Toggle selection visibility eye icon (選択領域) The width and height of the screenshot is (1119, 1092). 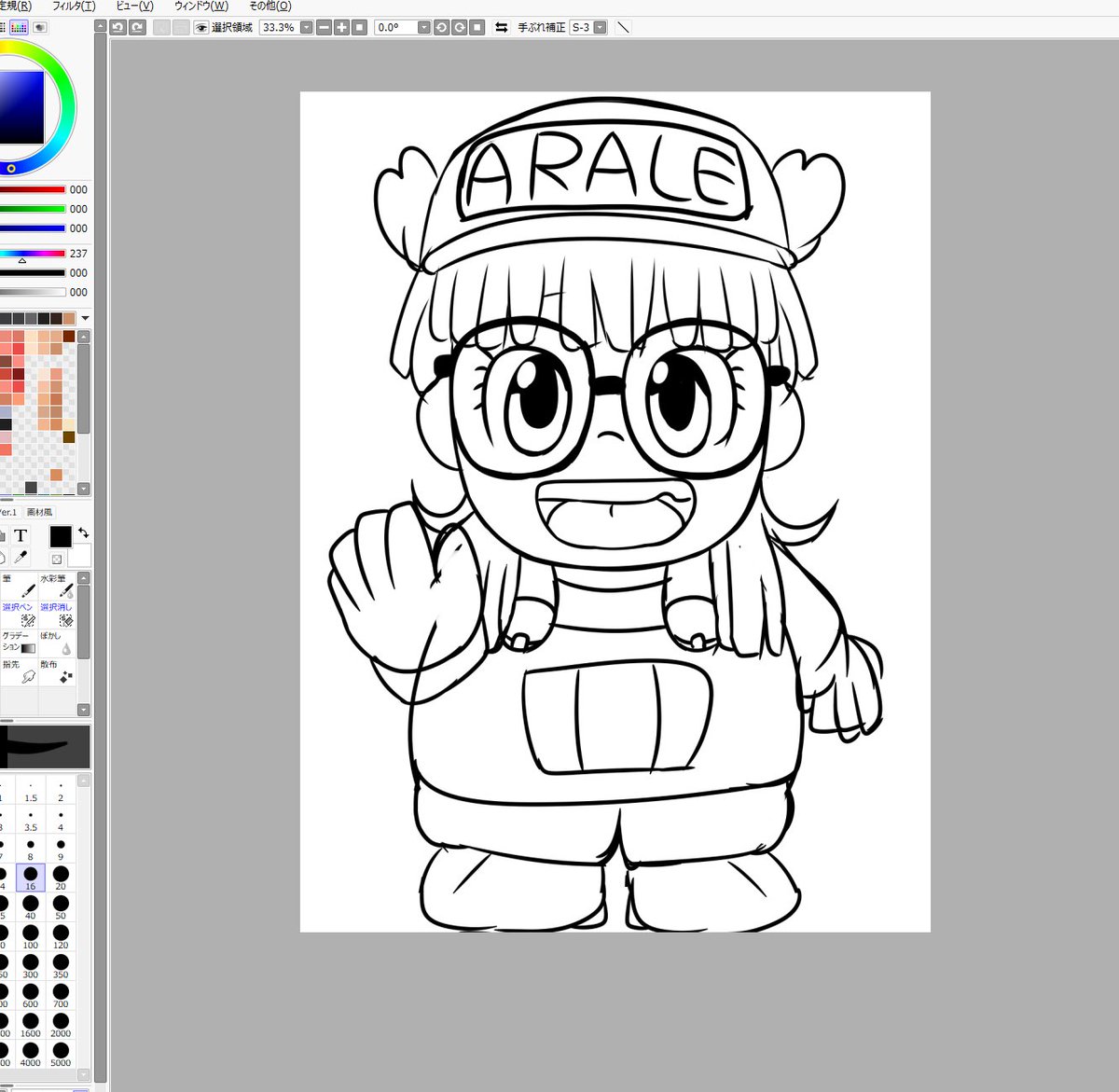[200, 27]
